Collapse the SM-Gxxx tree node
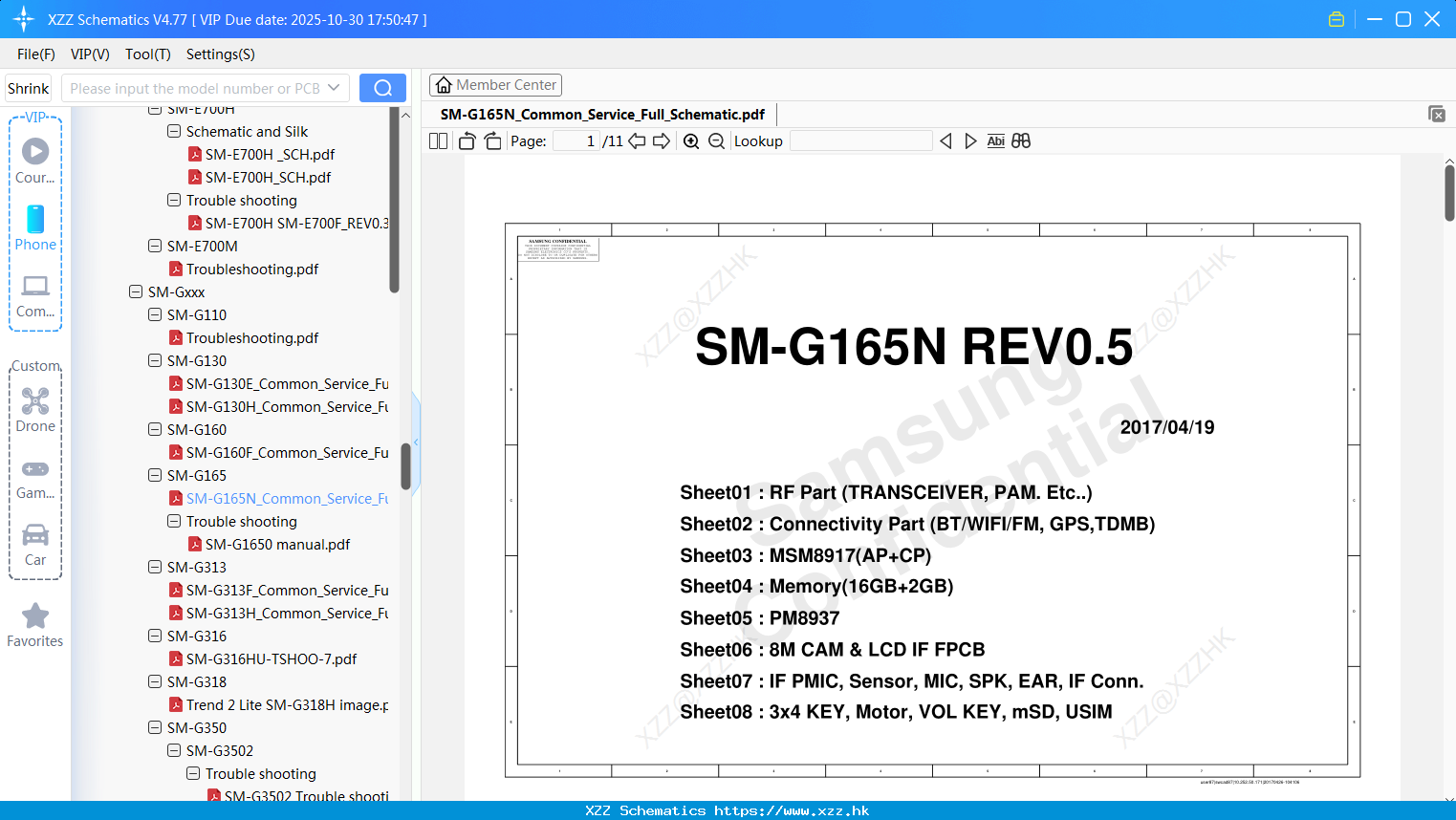Image resolution: width=1456 pixels, height=820 pixels. [136, 291]
